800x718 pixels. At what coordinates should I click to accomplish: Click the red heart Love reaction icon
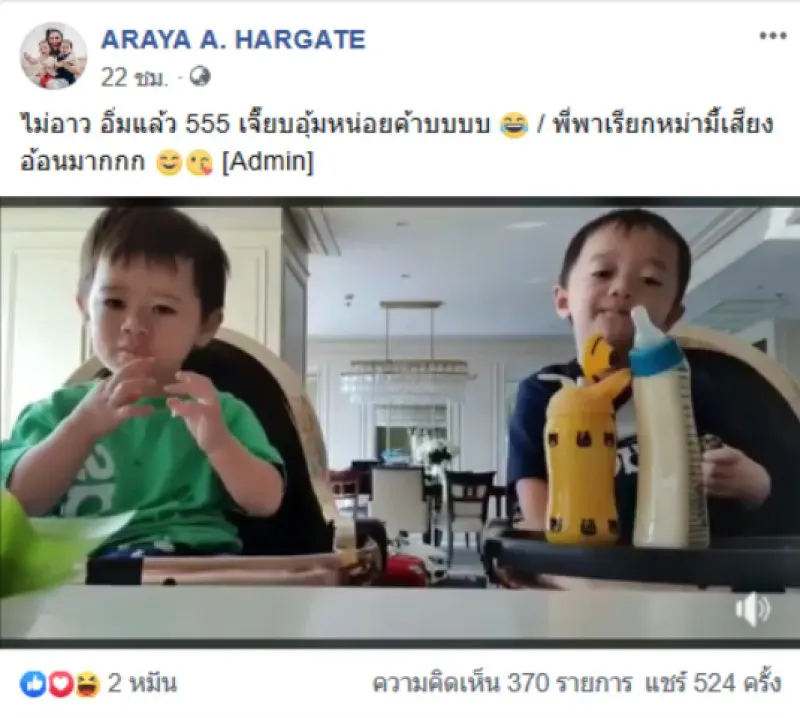tap(60, 684)
